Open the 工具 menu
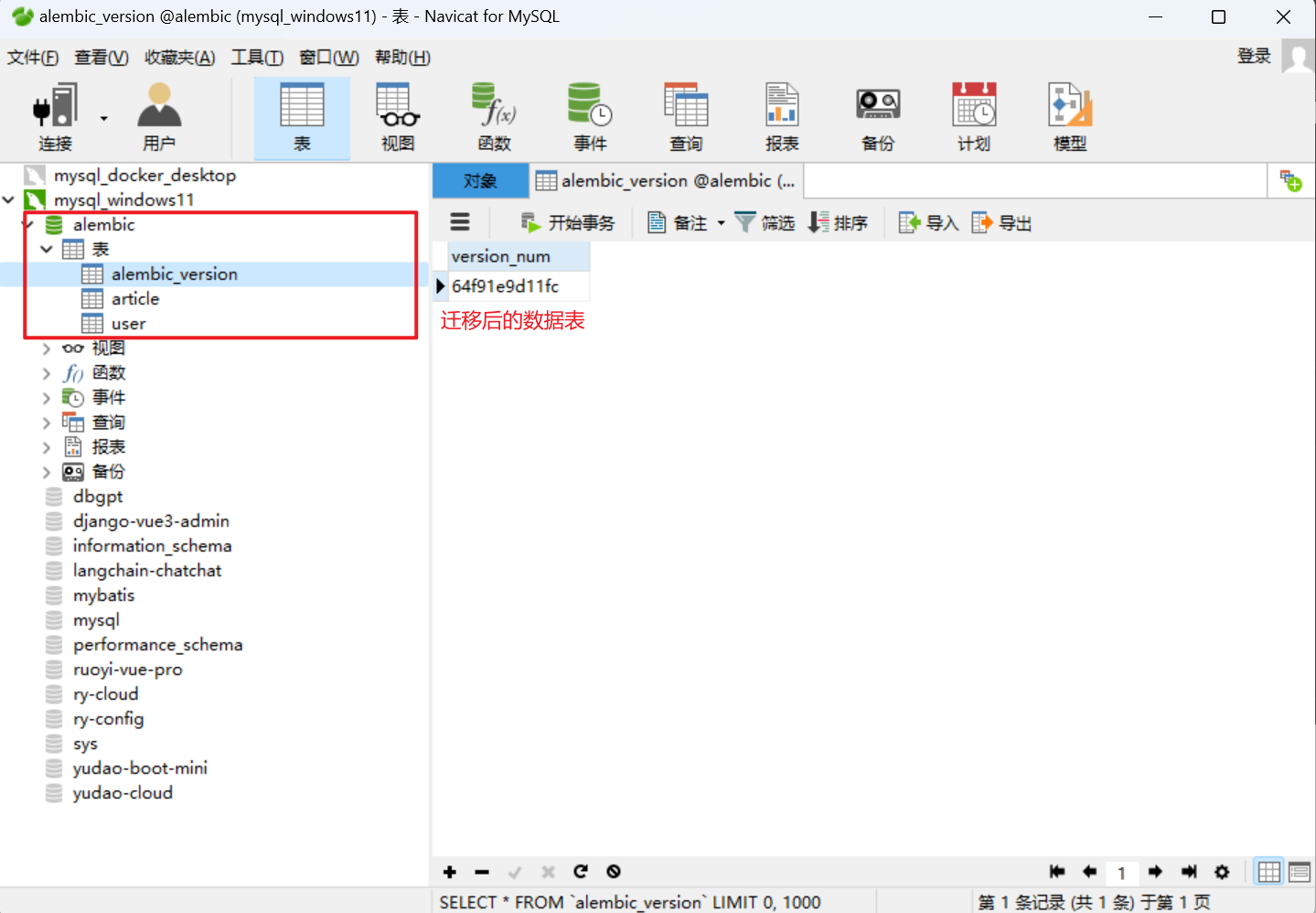Image resolution: width=1316 pixels, height=913 pixels. (x=256, y=57)
